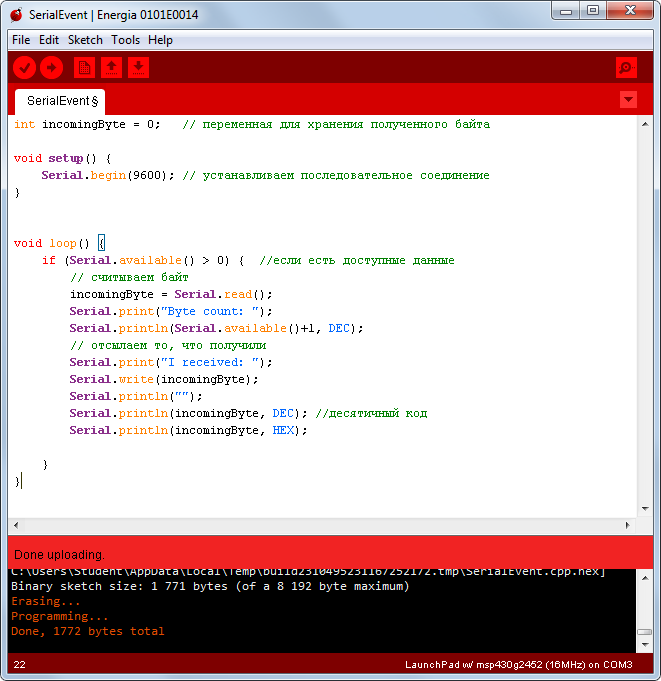Click the Open sketch up-arrow icon
Viewport: 661px width, 681px height.
tap(112, 68)
